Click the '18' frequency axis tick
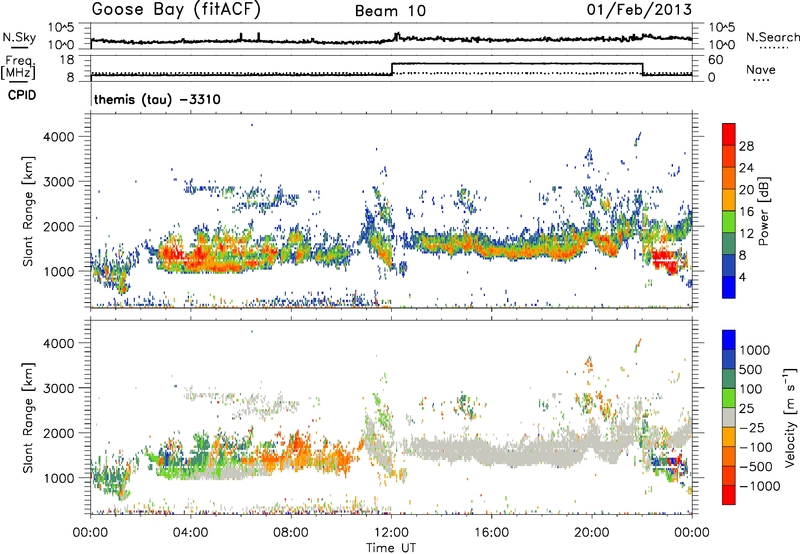Screen dimensions: 800x554 pyautogui.click(x=67, y=60)
